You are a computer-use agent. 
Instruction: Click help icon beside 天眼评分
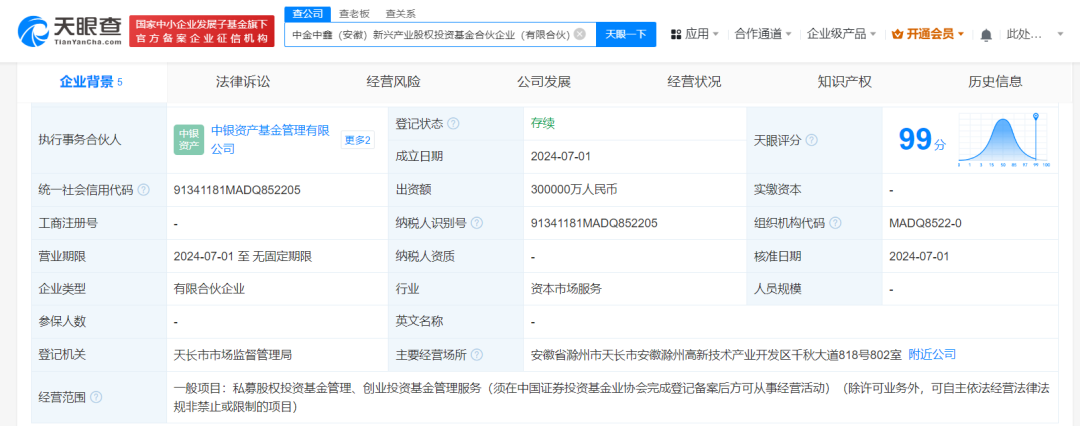point(811,141)
